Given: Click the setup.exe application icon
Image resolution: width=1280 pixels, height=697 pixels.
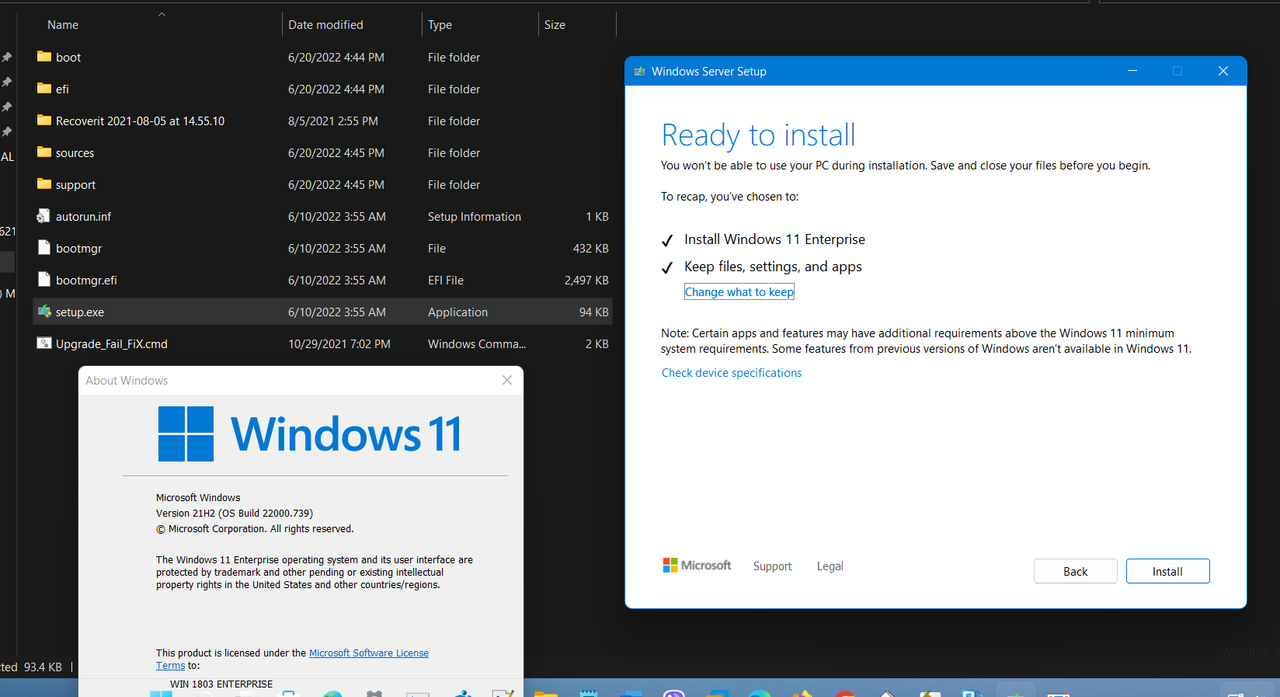Looking at the screenshot, I should coord(44,312).
